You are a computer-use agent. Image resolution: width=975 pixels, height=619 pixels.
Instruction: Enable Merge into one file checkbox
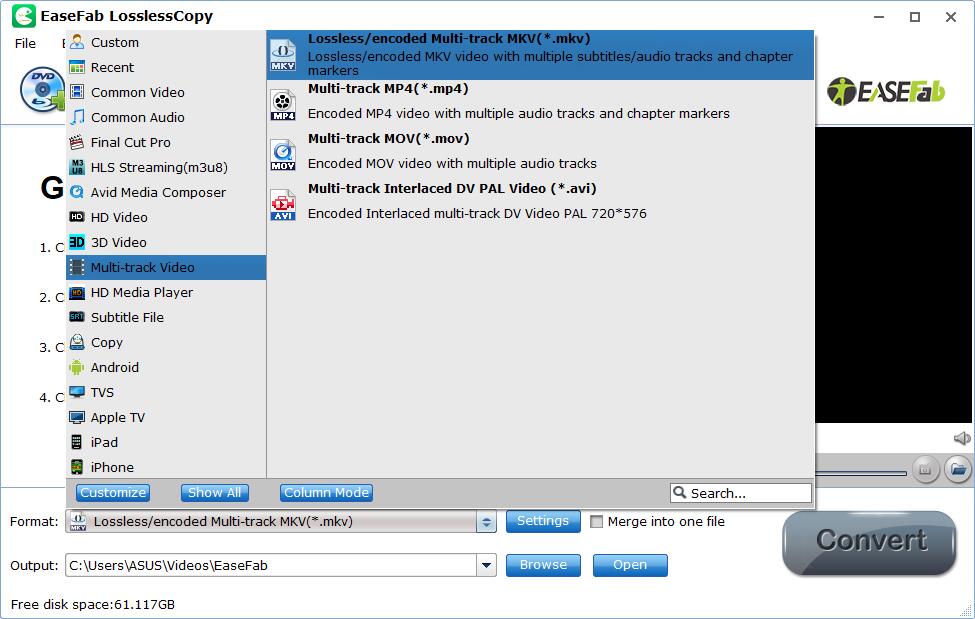coord(596,521)
